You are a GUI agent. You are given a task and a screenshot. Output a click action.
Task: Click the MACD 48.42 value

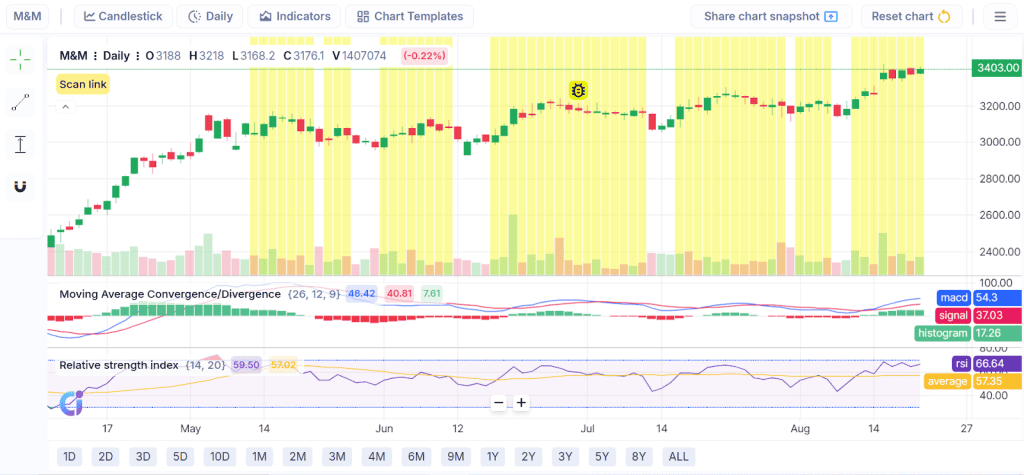(x=362, y=294)
